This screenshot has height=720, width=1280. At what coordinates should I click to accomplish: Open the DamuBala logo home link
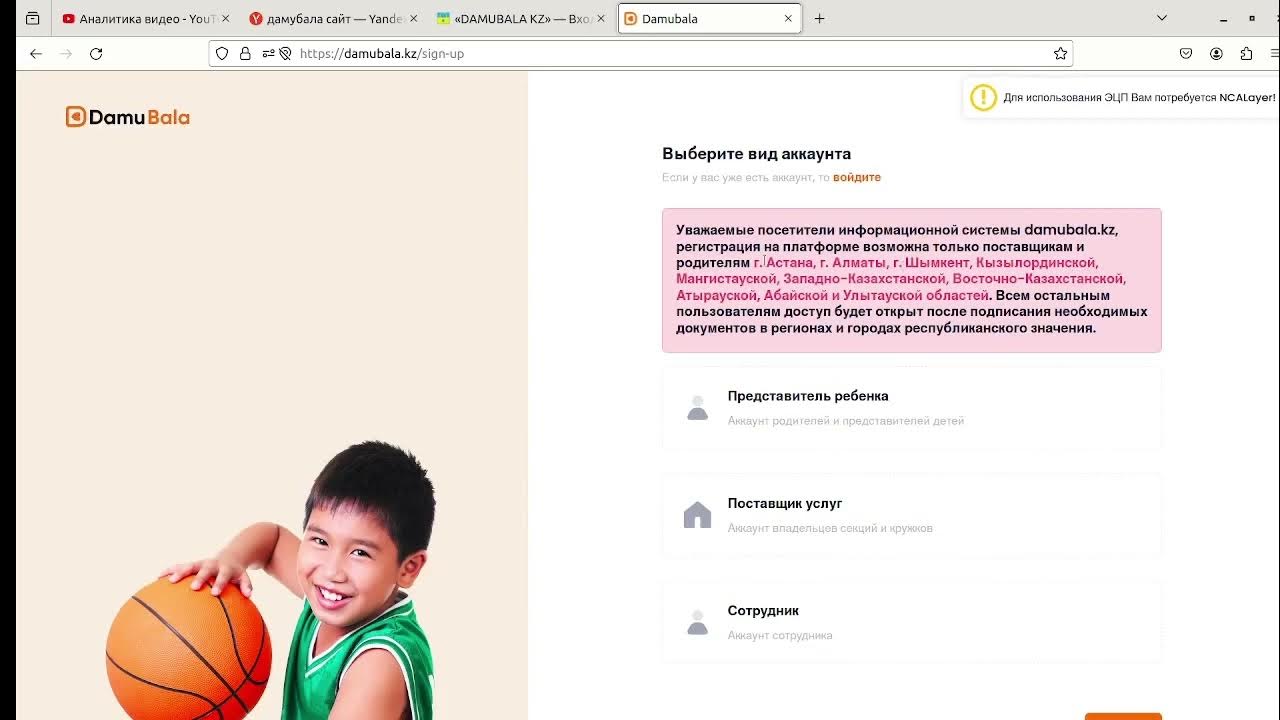pyautogui.click(x=128, y=117)
